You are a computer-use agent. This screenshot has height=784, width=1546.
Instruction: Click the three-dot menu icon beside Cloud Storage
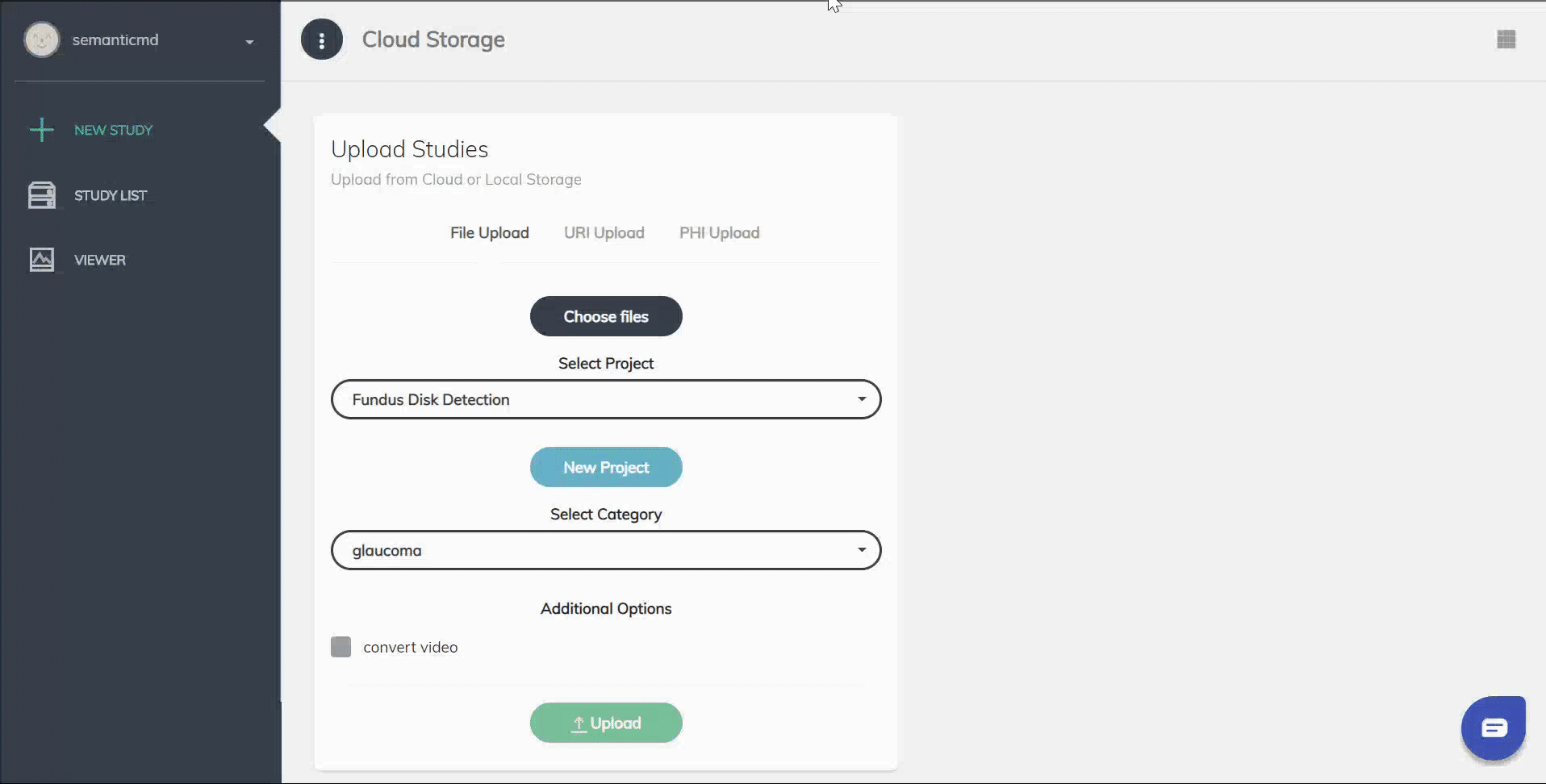(x=321, y=40)
